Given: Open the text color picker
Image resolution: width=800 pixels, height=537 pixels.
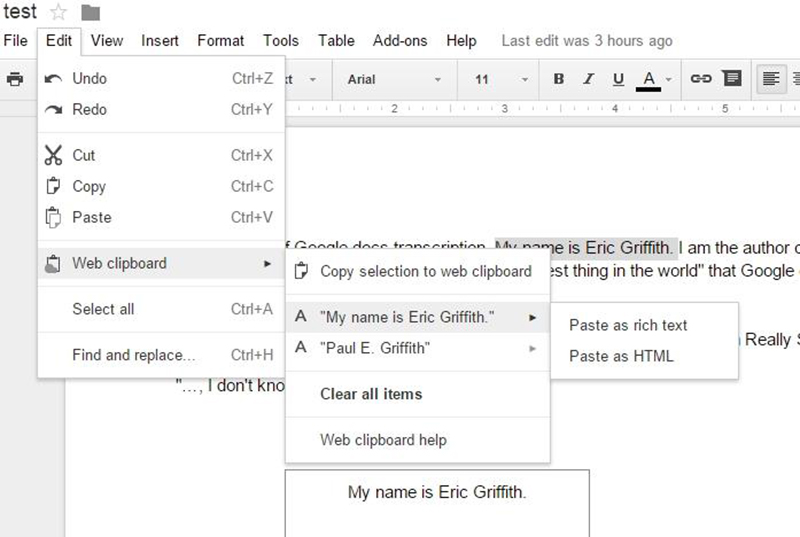Looking at the screenshot, I should click(654, 79).
